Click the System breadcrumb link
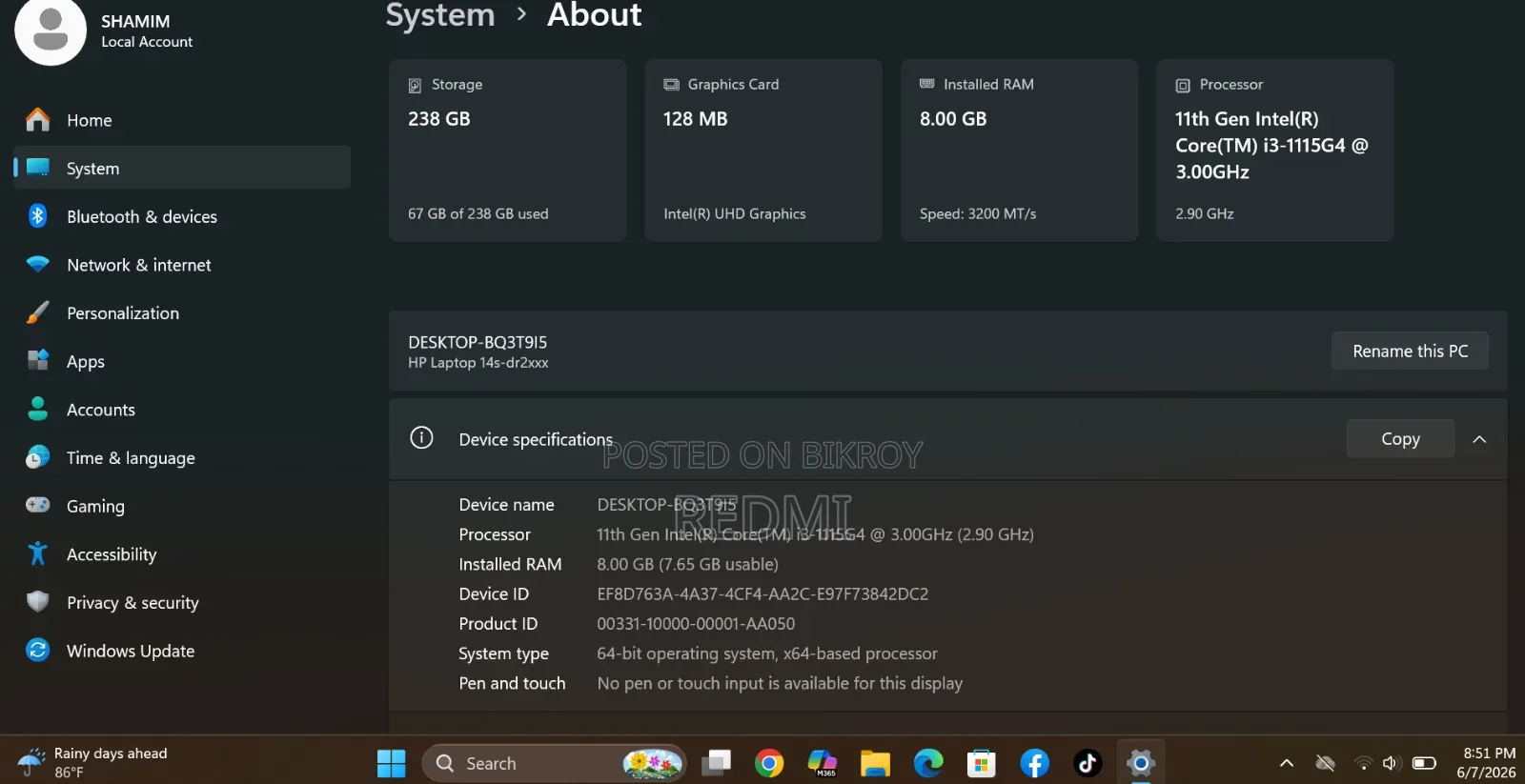The width and height of the screenshot is (1525, 784). pyautogui.click(x=440, y=15)
